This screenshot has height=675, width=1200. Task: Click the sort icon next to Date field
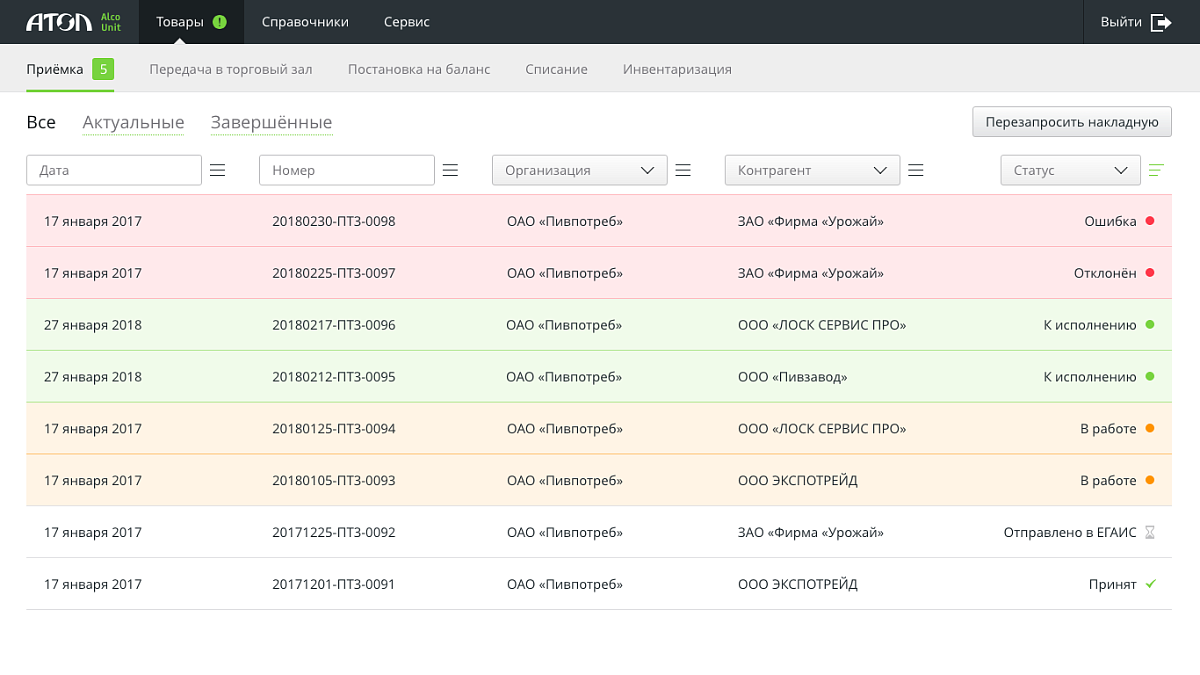tap(218, 171)
